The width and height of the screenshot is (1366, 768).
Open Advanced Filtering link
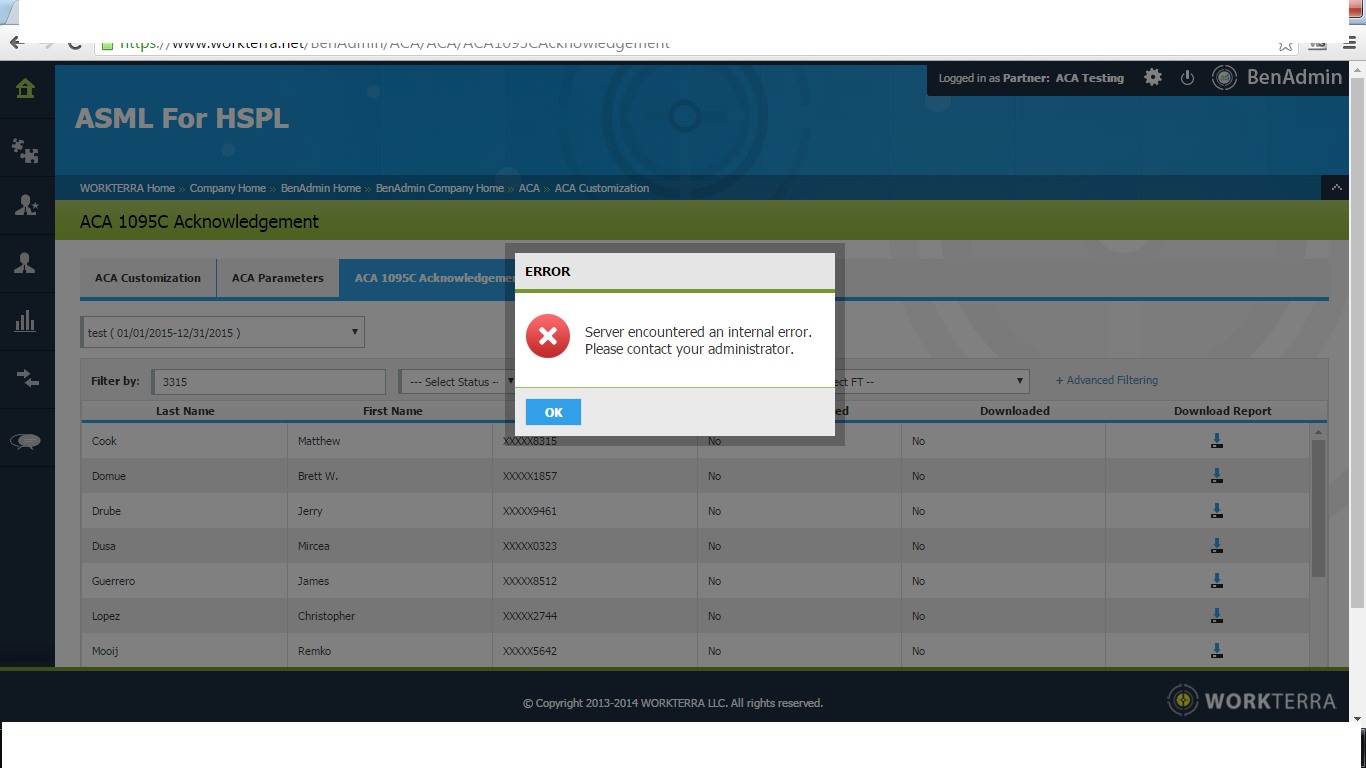1107,380
